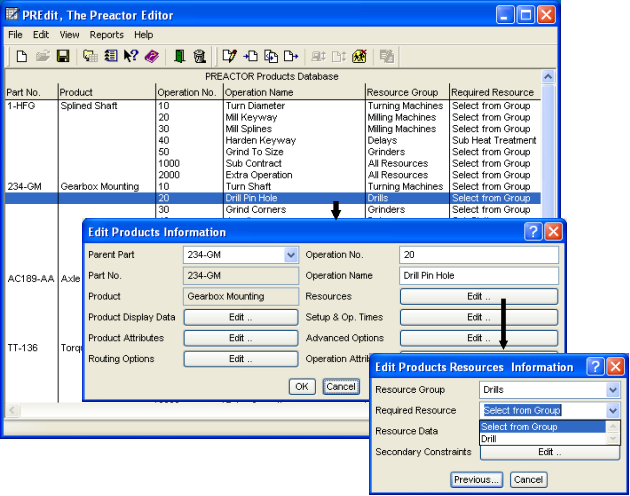Click Edit button for Advanced Options
Viewport: 630px width, 496px height.
coord(479,338)
